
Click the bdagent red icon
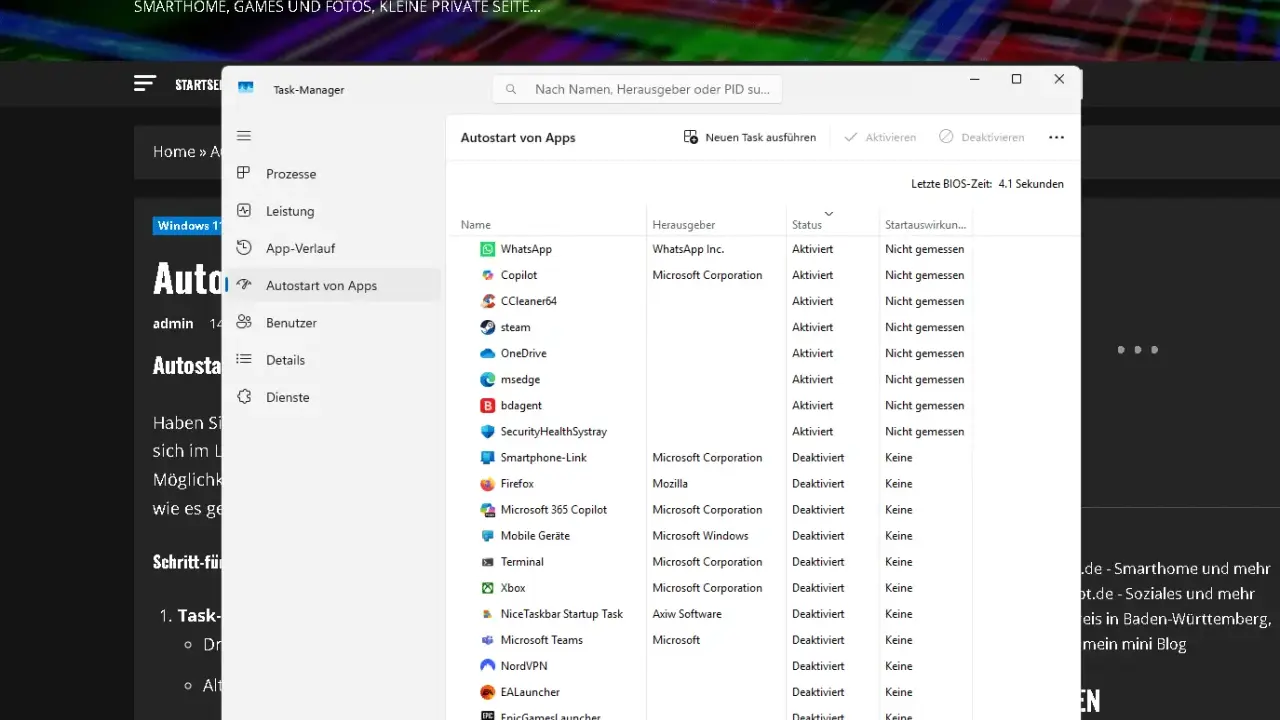487,405
